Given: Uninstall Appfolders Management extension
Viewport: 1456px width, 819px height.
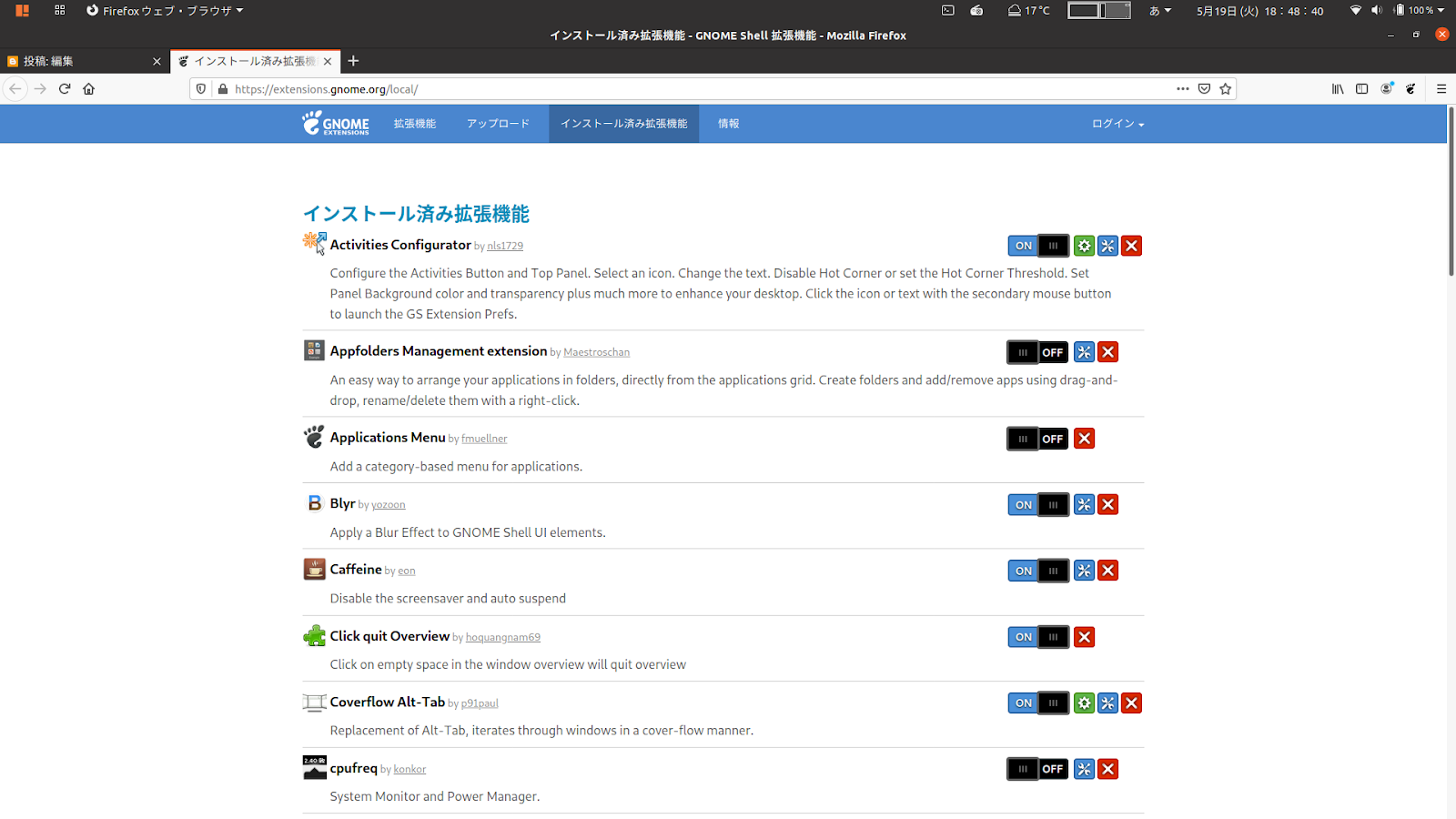Looking at the screenshot, I should (x=1107, y=352).
